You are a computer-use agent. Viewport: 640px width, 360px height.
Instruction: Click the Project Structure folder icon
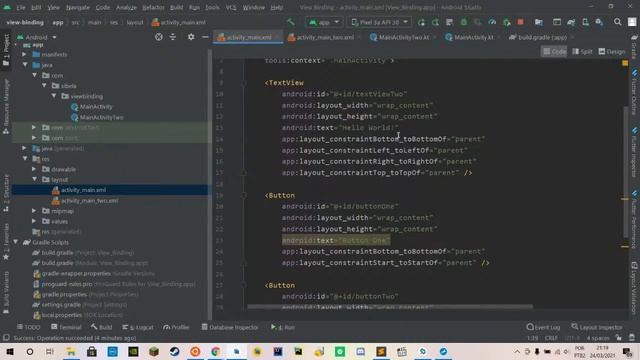539,22
